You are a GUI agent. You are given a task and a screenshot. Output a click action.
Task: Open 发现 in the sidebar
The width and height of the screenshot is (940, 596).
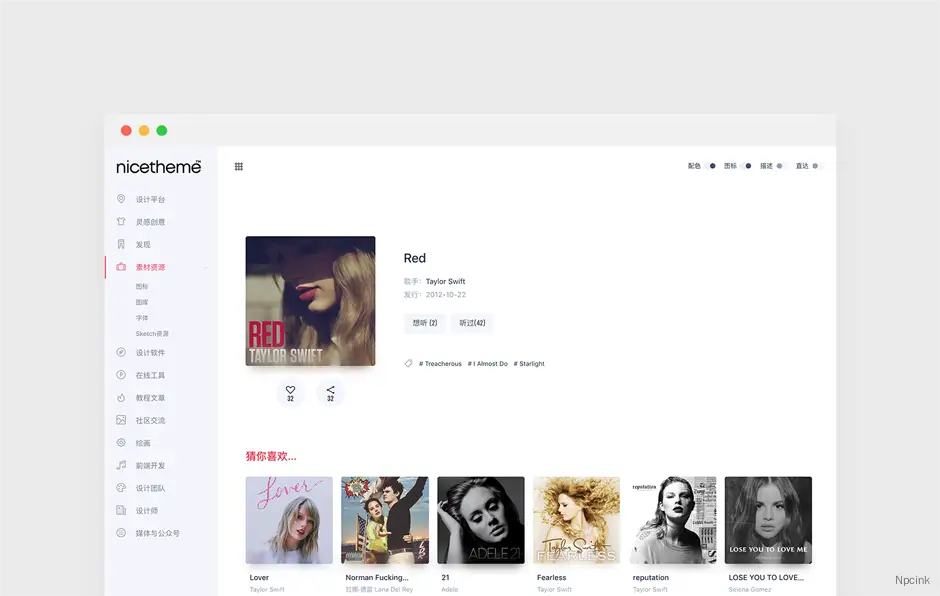tap(143, 245)
